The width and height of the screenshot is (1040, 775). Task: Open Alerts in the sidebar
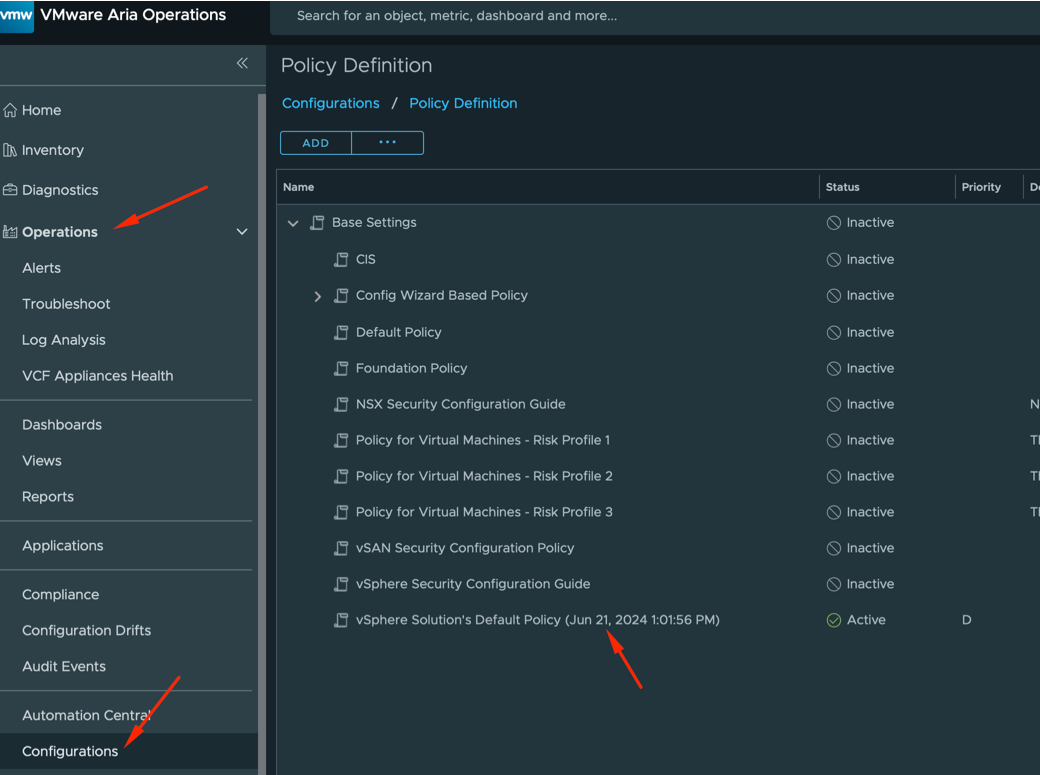(x=41, y=268)
